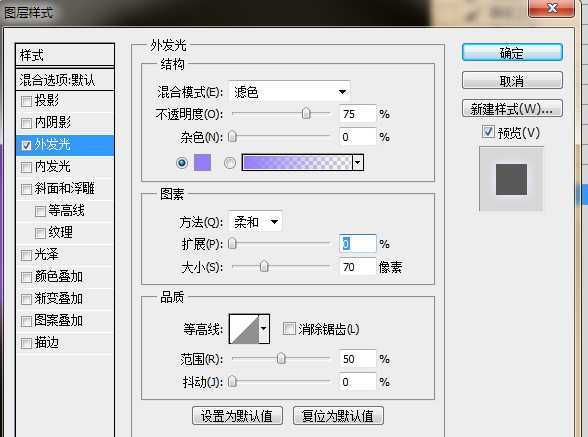The width and height of the screenshot is (588, 437).
Task: Click the 杂色 noise slider handle
Action: (x=232, y=137)
